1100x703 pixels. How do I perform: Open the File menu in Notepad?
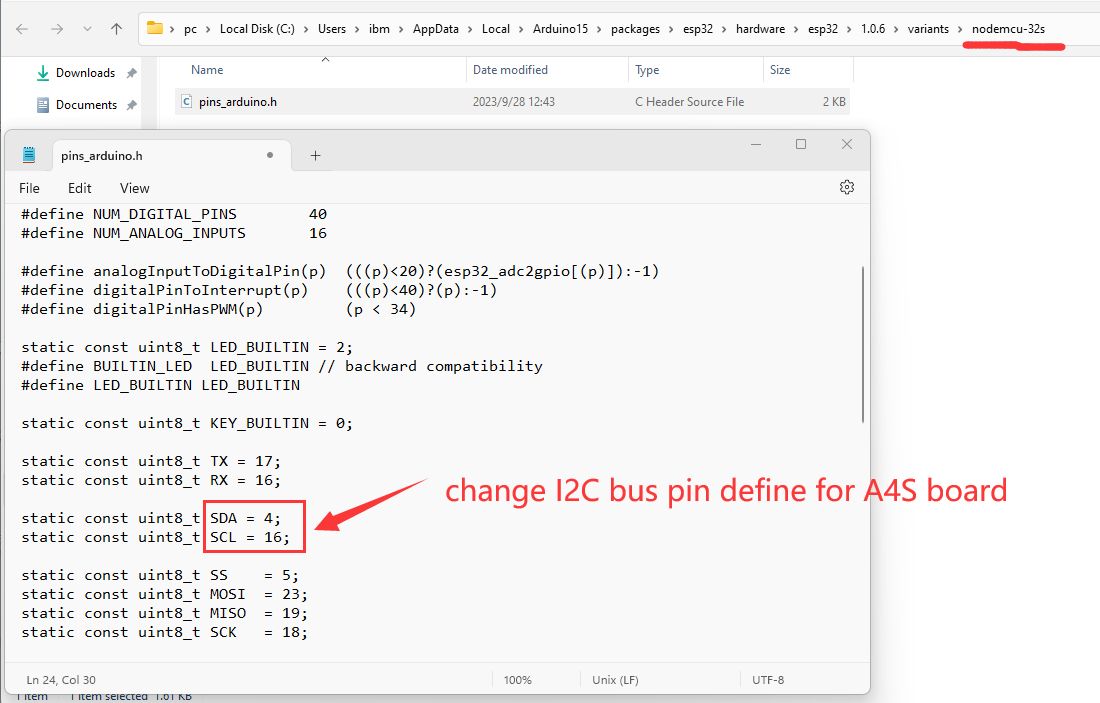point(30,188)
